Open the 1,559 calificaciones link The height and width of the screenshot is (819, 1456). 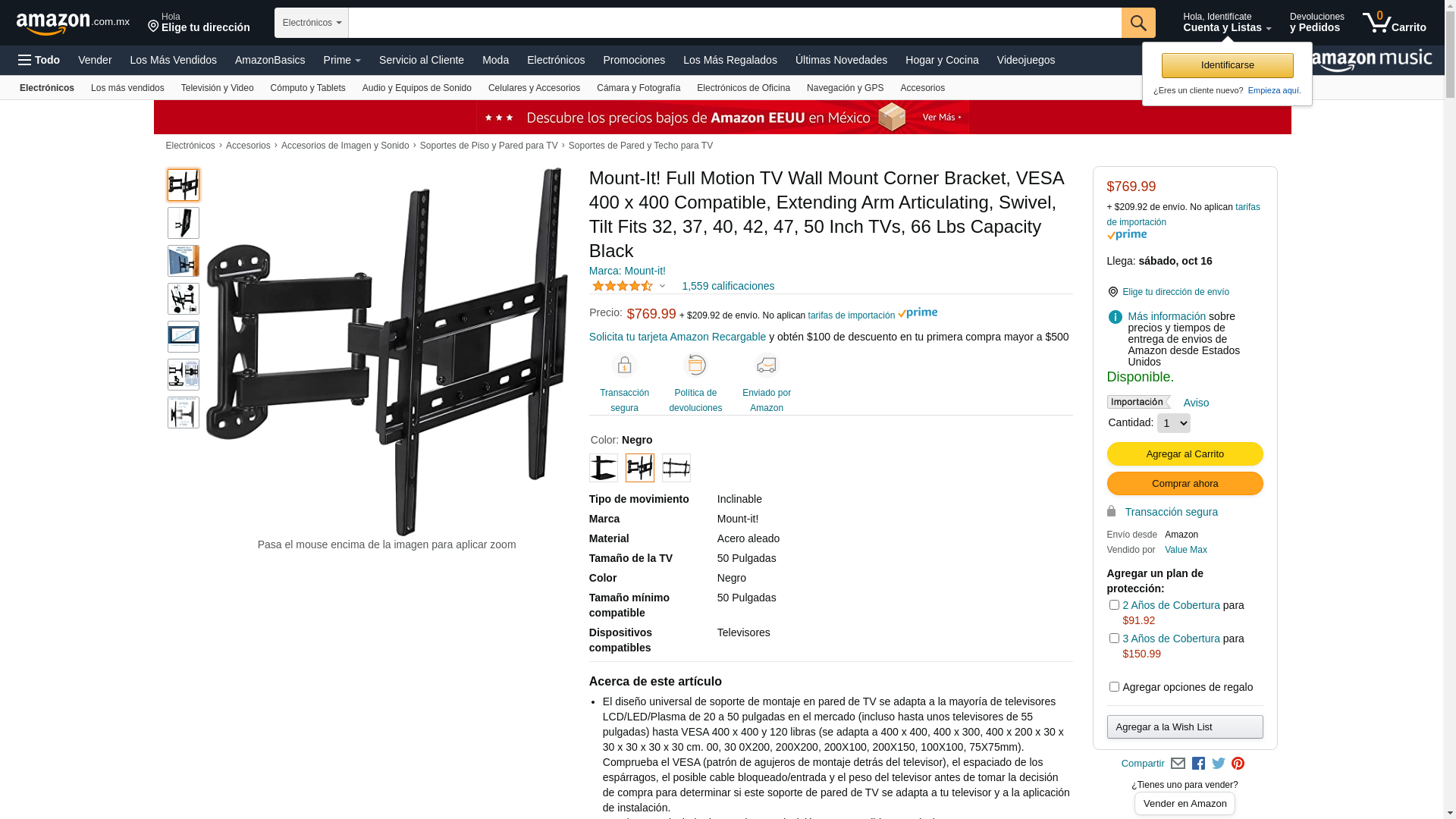(x=728, y=286)
